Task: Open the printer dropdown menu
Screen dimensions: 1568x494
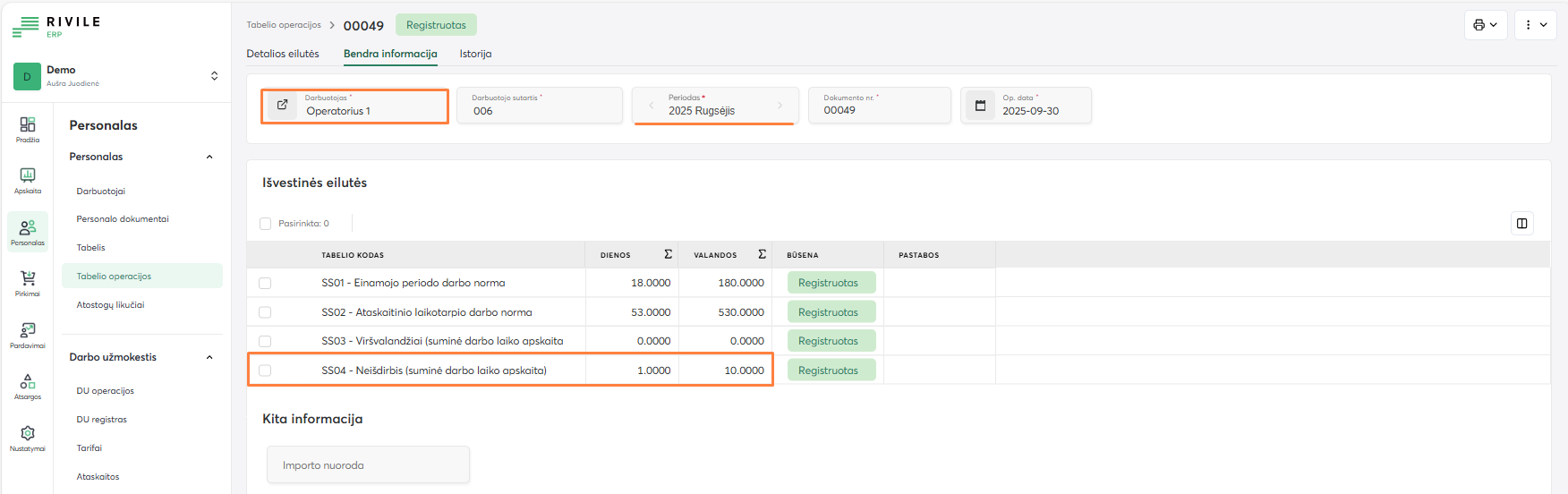Action: [1486, 25]
